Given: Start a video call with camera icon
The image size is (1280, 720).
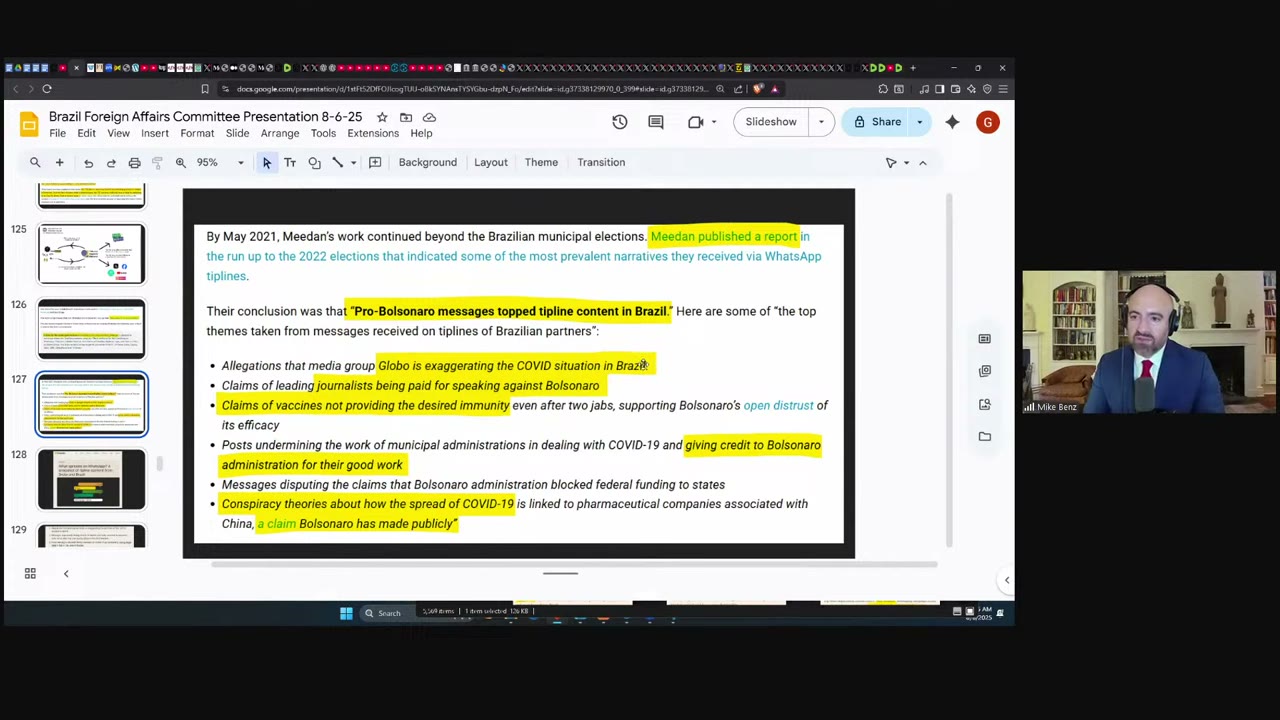Looking at the screenshot, I should coord(696,122).
